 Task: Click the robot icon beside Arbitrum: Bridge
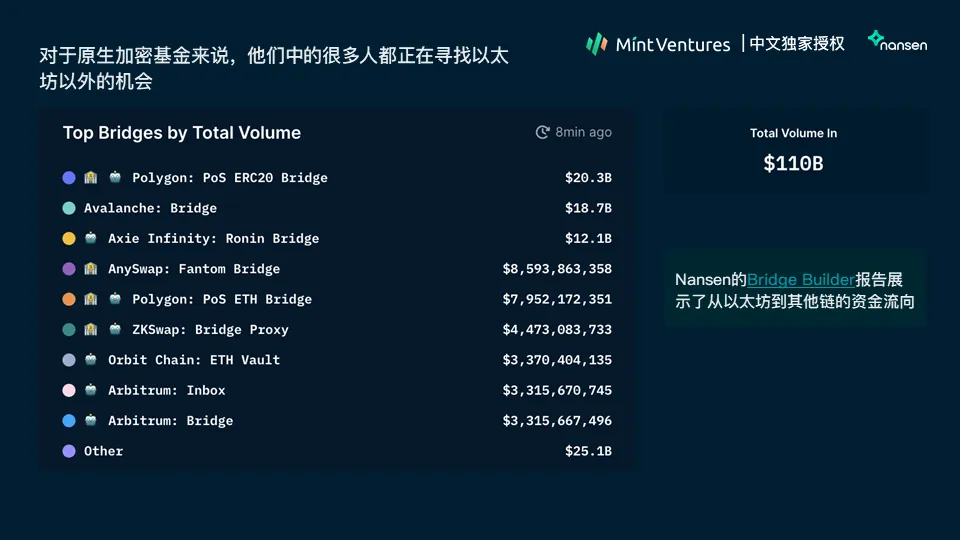tap(92, 421)
